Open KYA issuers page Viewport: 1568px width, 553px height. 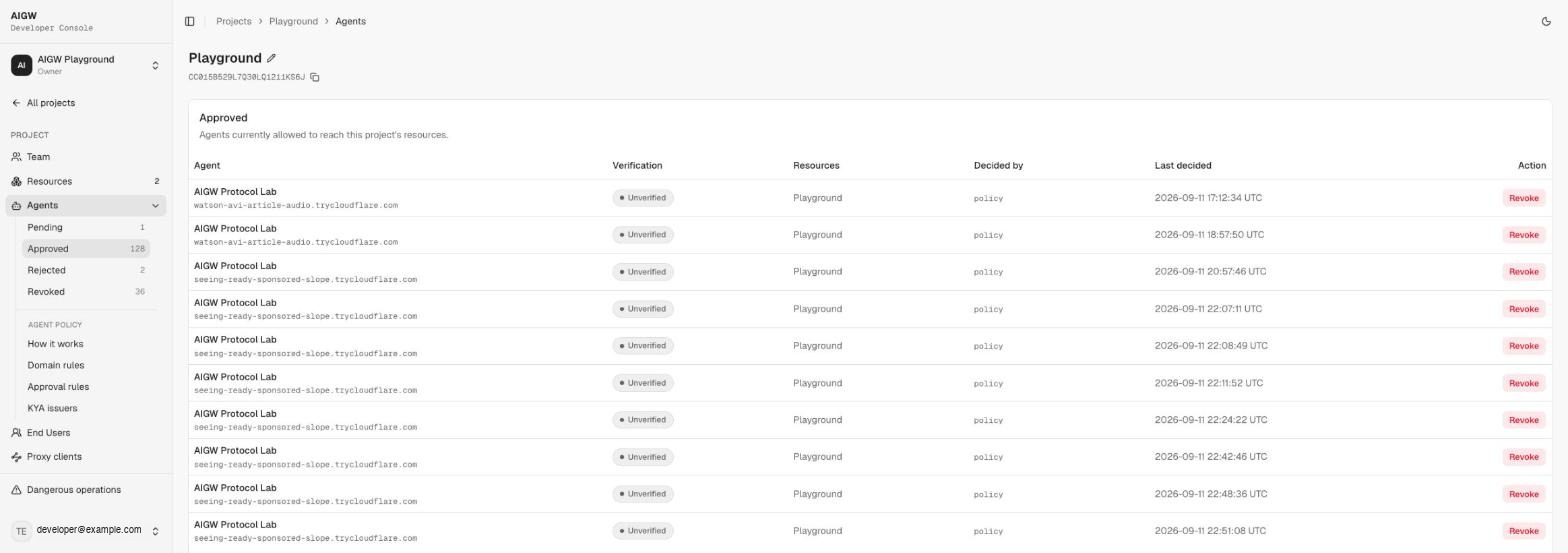(52, 408)
